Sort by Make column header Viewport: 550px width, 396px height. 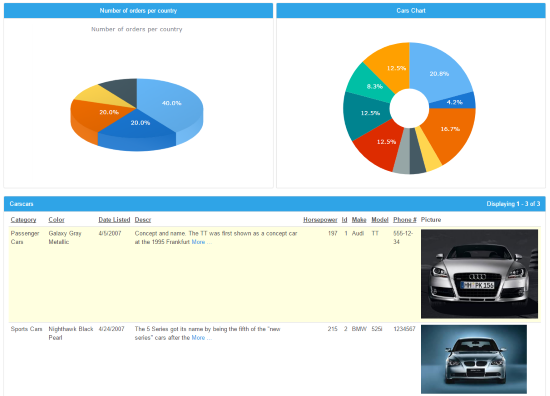pyautogui.click(x=359, y=220)
